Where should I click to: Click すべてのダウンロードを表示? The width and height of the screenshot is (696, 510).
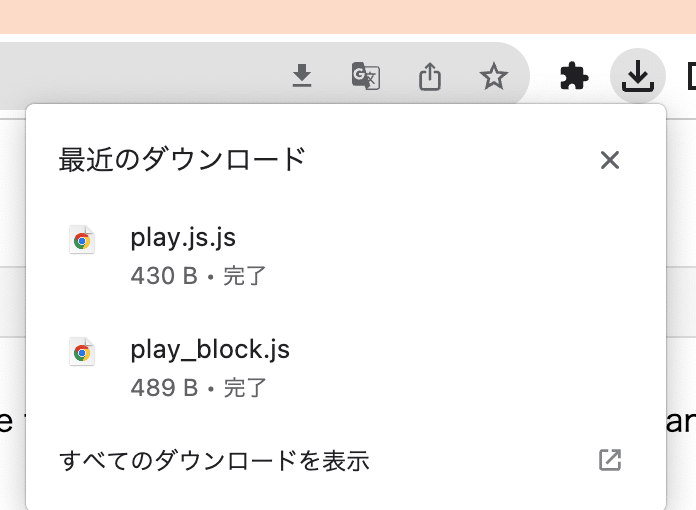point(214,460)
